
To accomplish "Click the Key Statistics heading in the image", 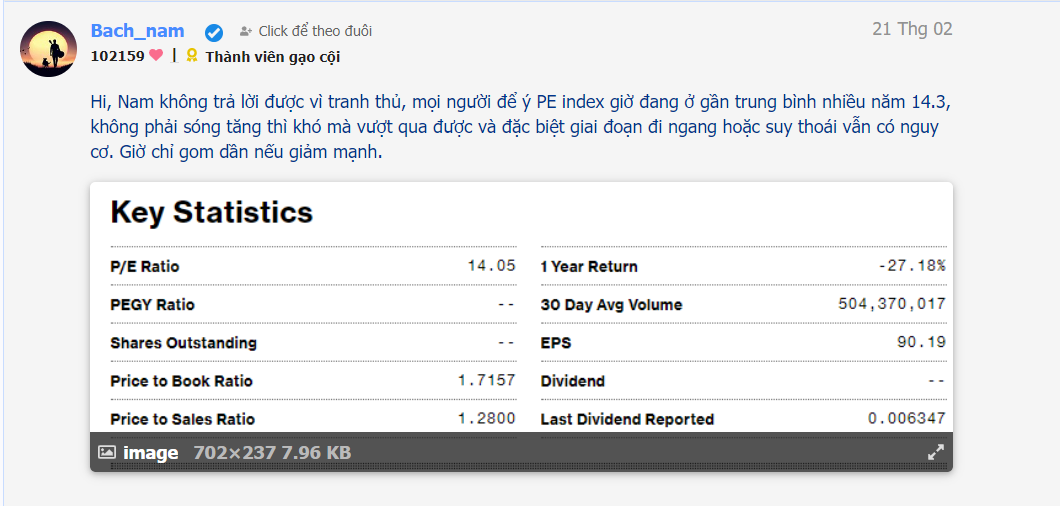I will [211, 212].
